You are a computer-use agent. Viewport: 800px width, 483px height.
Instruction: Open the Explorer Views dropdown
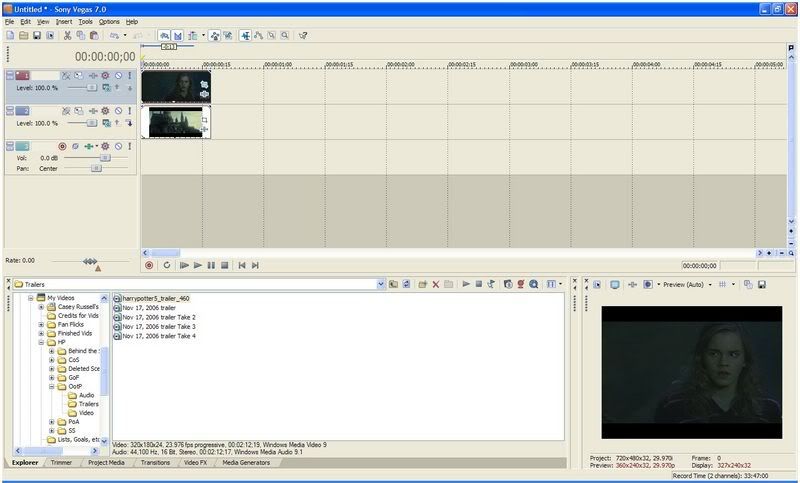point(560,284)
